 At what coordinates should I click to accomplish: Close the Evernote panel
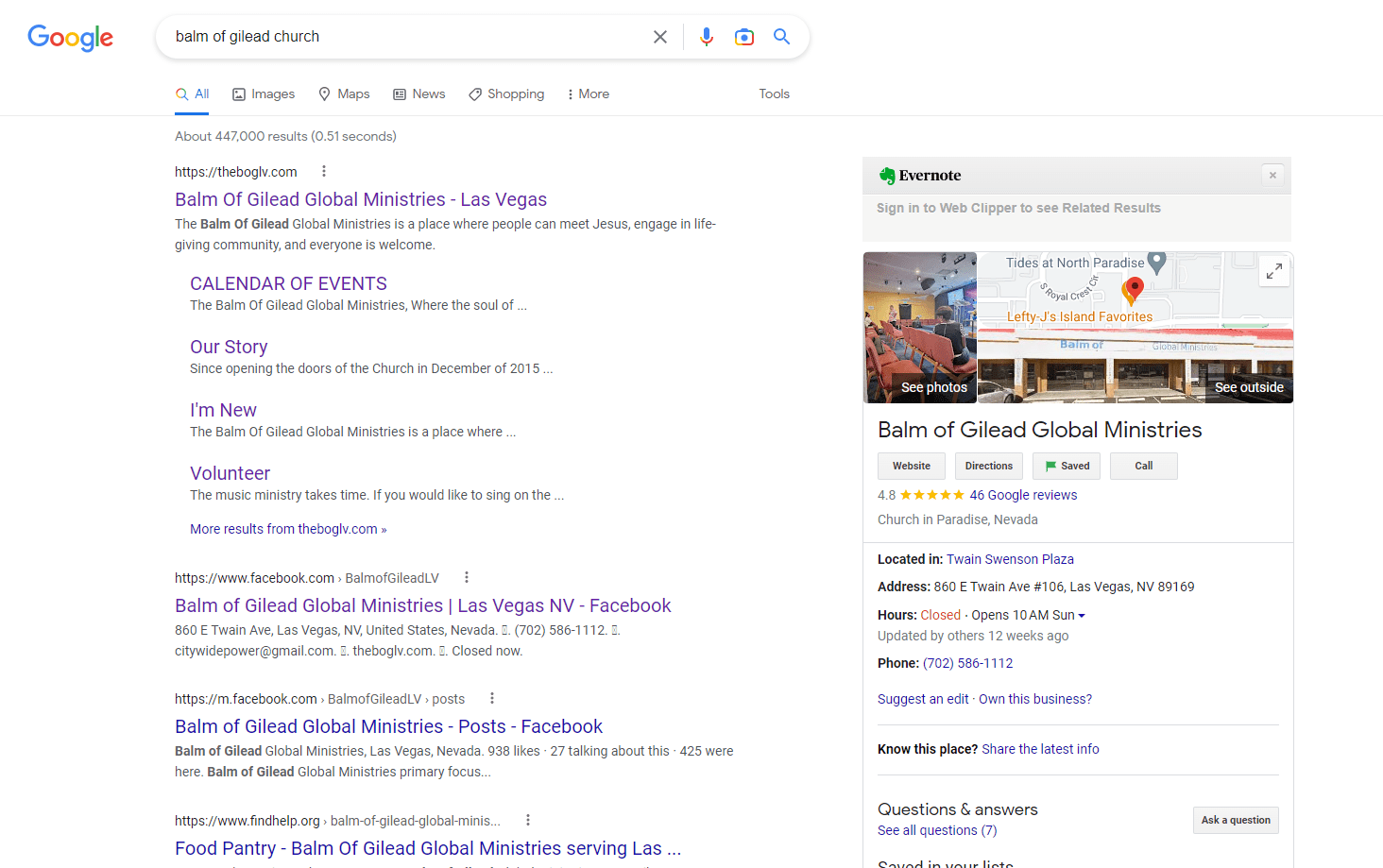click(x=1272, y=175)
